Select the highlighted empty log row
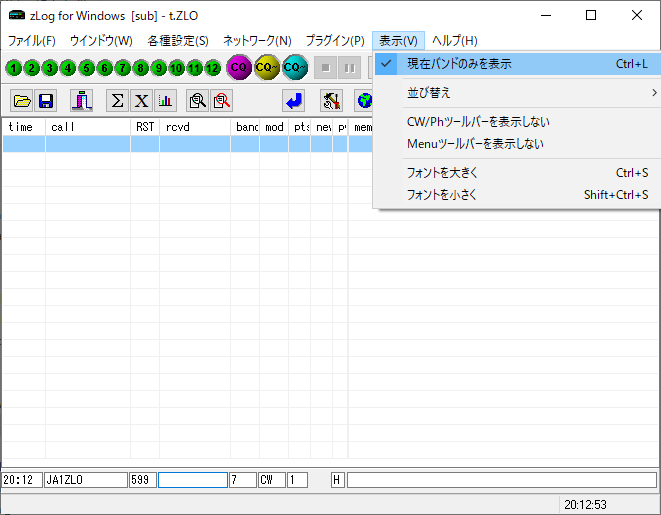This screenshot has width=661, height=515. tap(188, 144)
